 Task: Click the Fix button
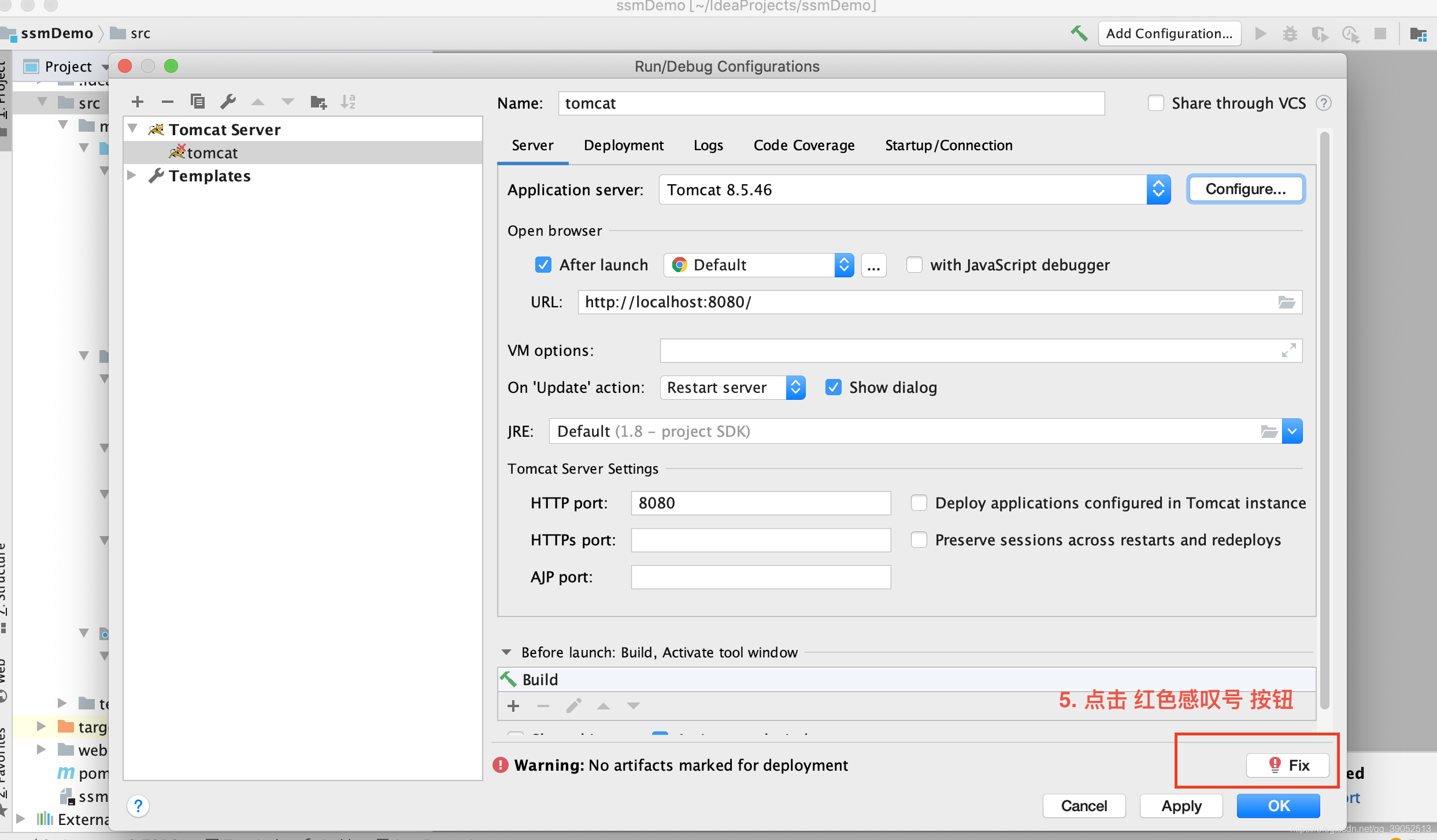coord(1287,765)
